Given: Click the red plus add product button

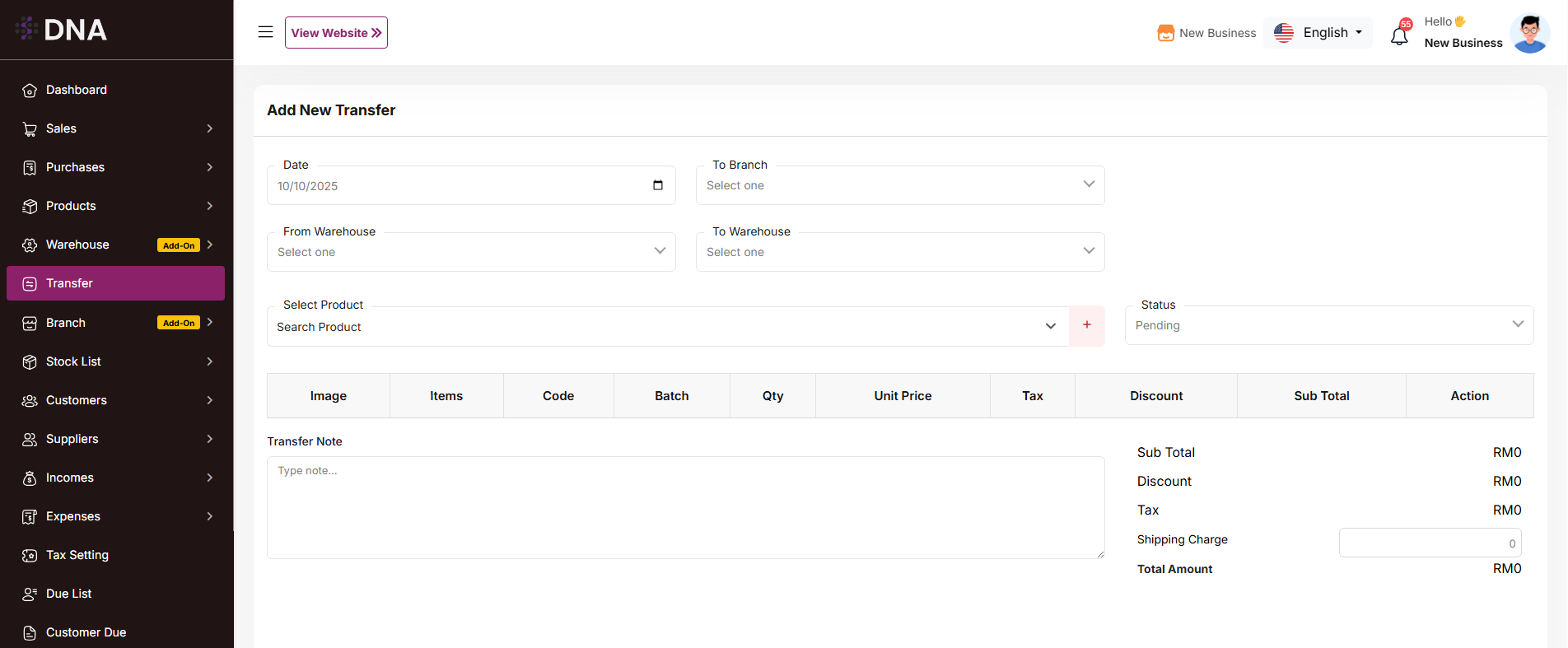Looking at the screenshot, I should tap(1086, 325).
